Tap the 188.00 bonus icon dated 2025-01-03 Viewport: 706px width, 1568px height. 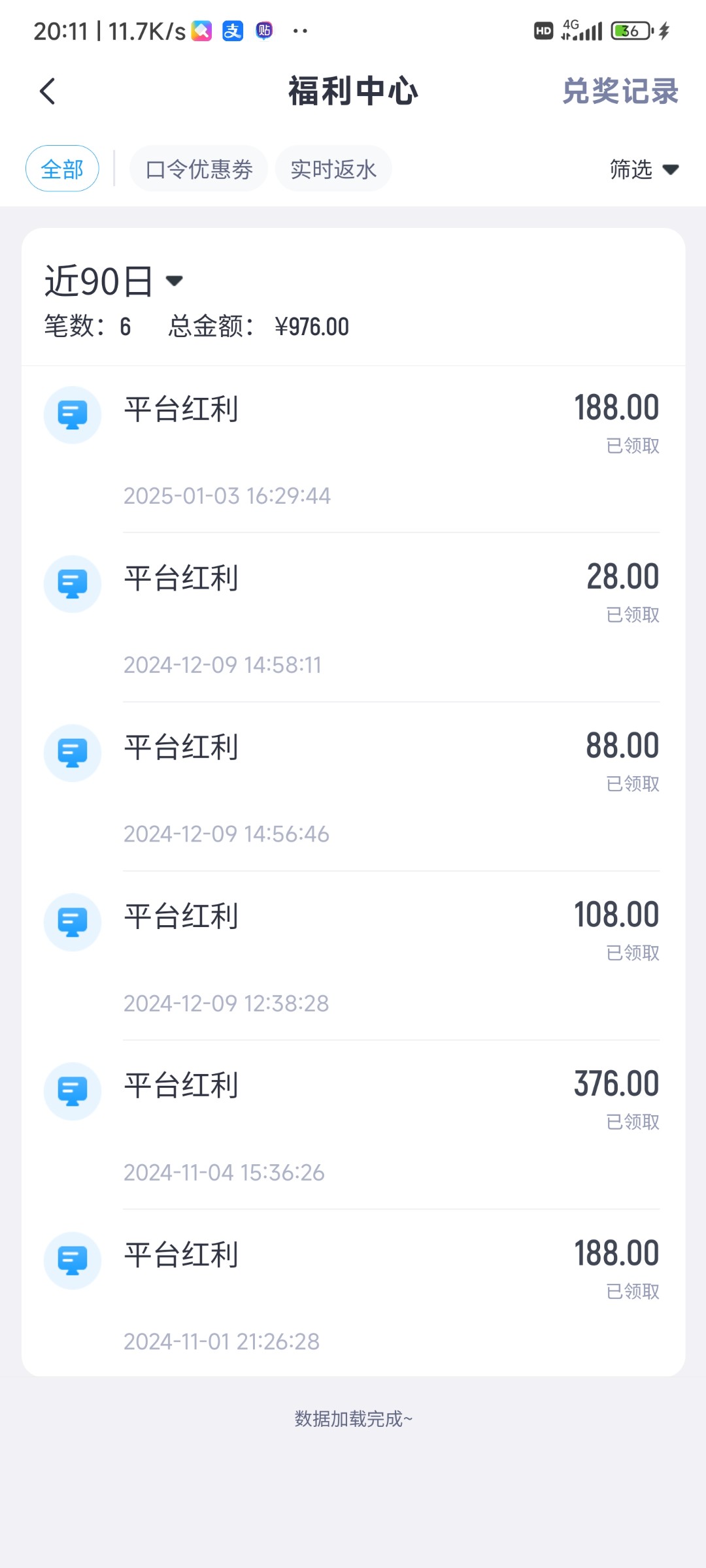point(73,415)
